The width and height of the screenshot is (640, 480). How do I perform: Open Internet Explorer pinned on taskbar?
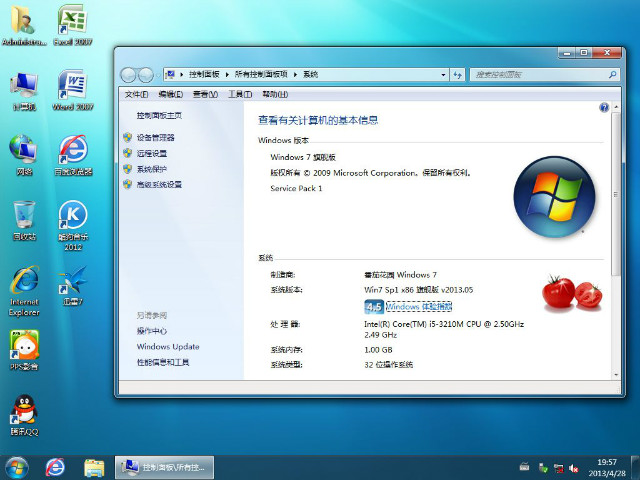click(55, 468)
